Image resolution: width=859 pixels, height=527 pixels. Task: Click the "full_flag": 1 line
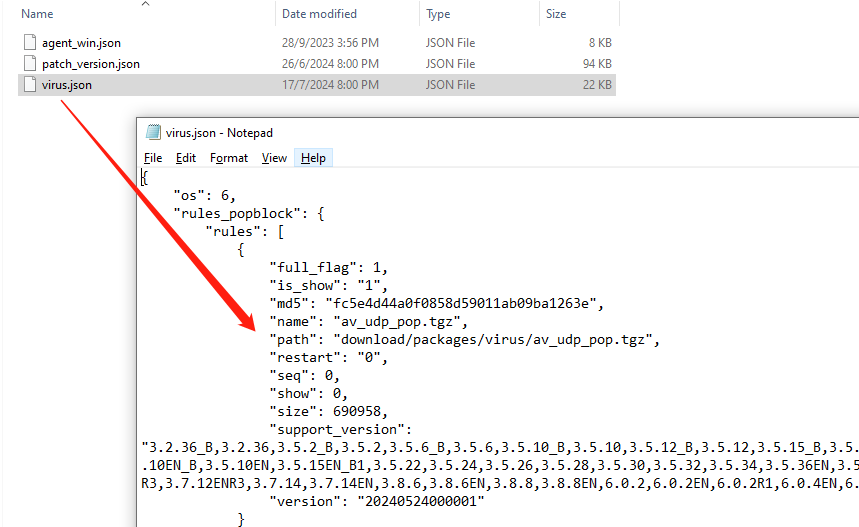pyautogui.click(x=328, y=267)
